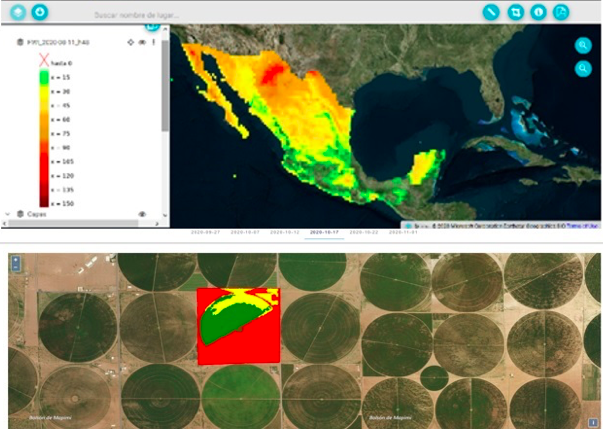603x429 pixels.
Task: Zoom out on the map
Action: (582, 68)
